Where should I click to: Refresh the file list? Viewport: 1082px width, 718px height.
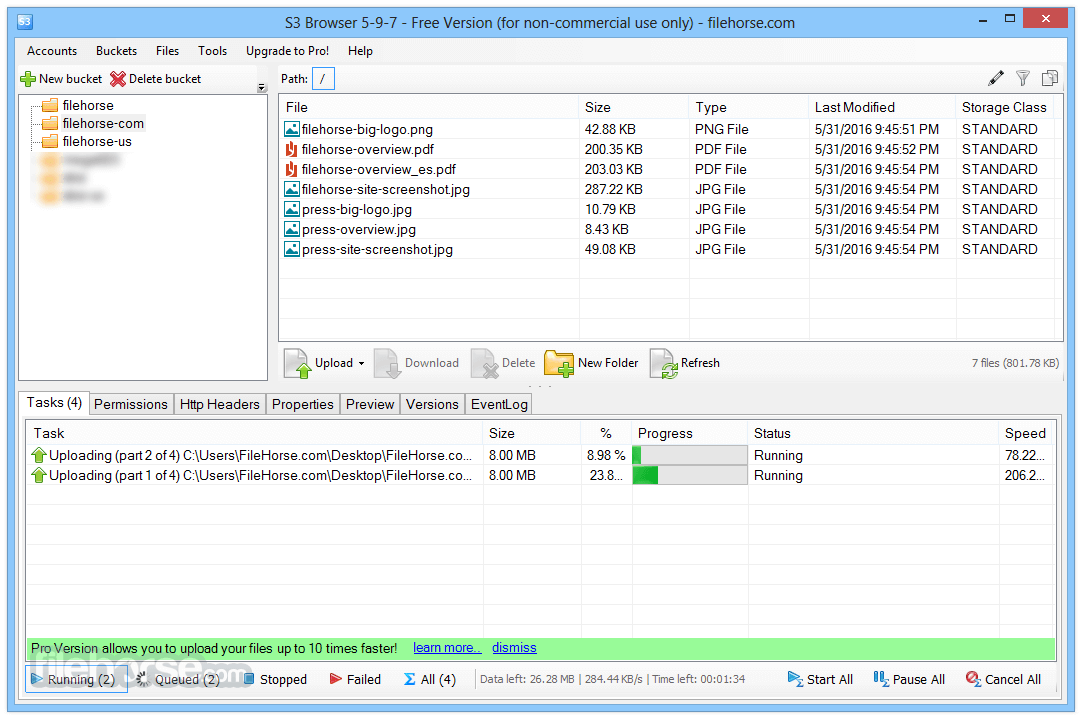click(685, 363)
